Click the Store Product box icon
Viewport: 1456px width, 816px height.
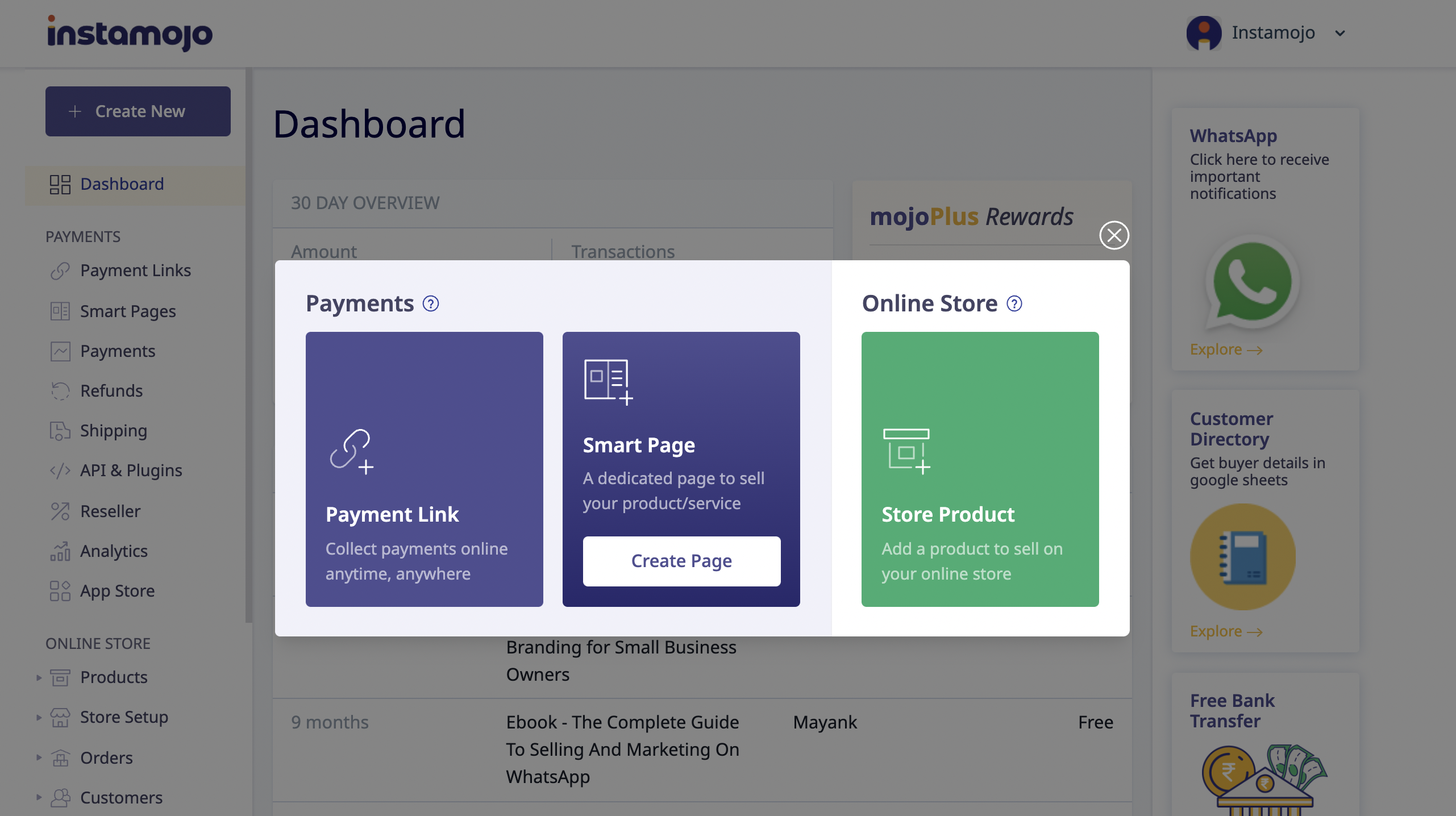(906, 451)
